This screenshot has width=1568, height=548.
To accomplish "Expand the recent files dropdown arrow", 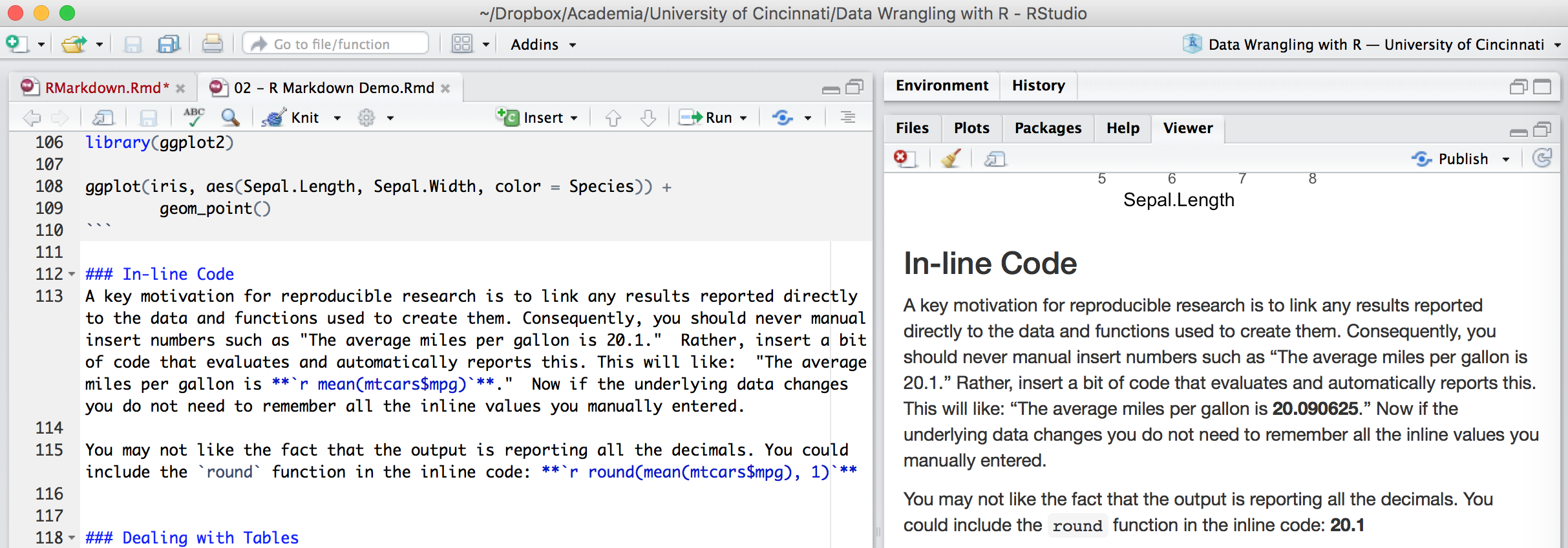I will click(99, 45).
